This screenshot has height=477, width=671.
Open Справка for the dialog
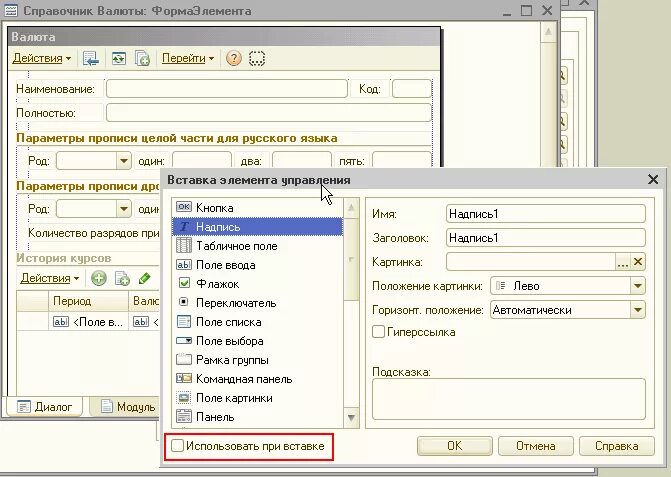point(617,446)
